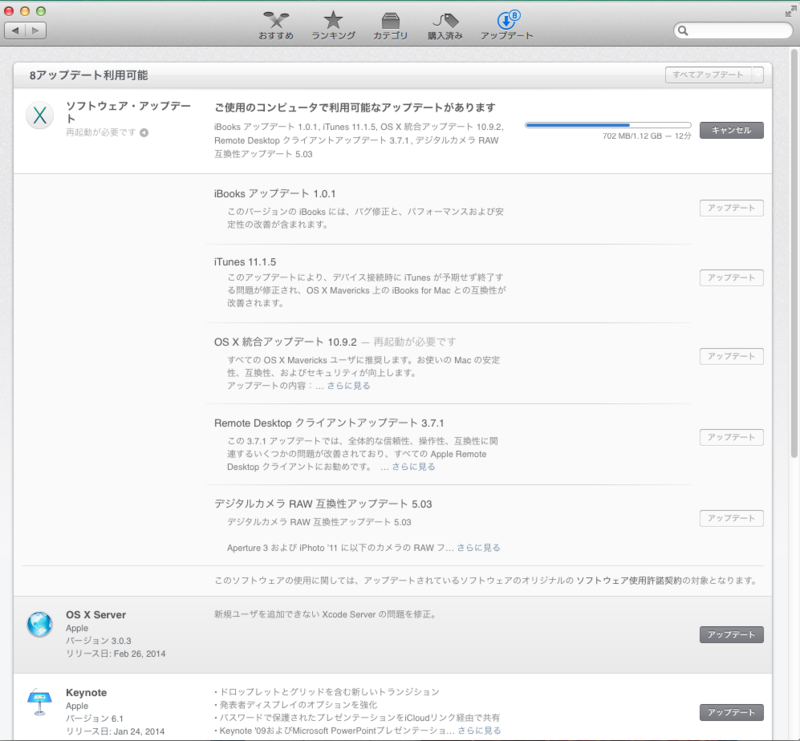Click the OS X Server app name

pyautogui.click(x=96, y=615)
